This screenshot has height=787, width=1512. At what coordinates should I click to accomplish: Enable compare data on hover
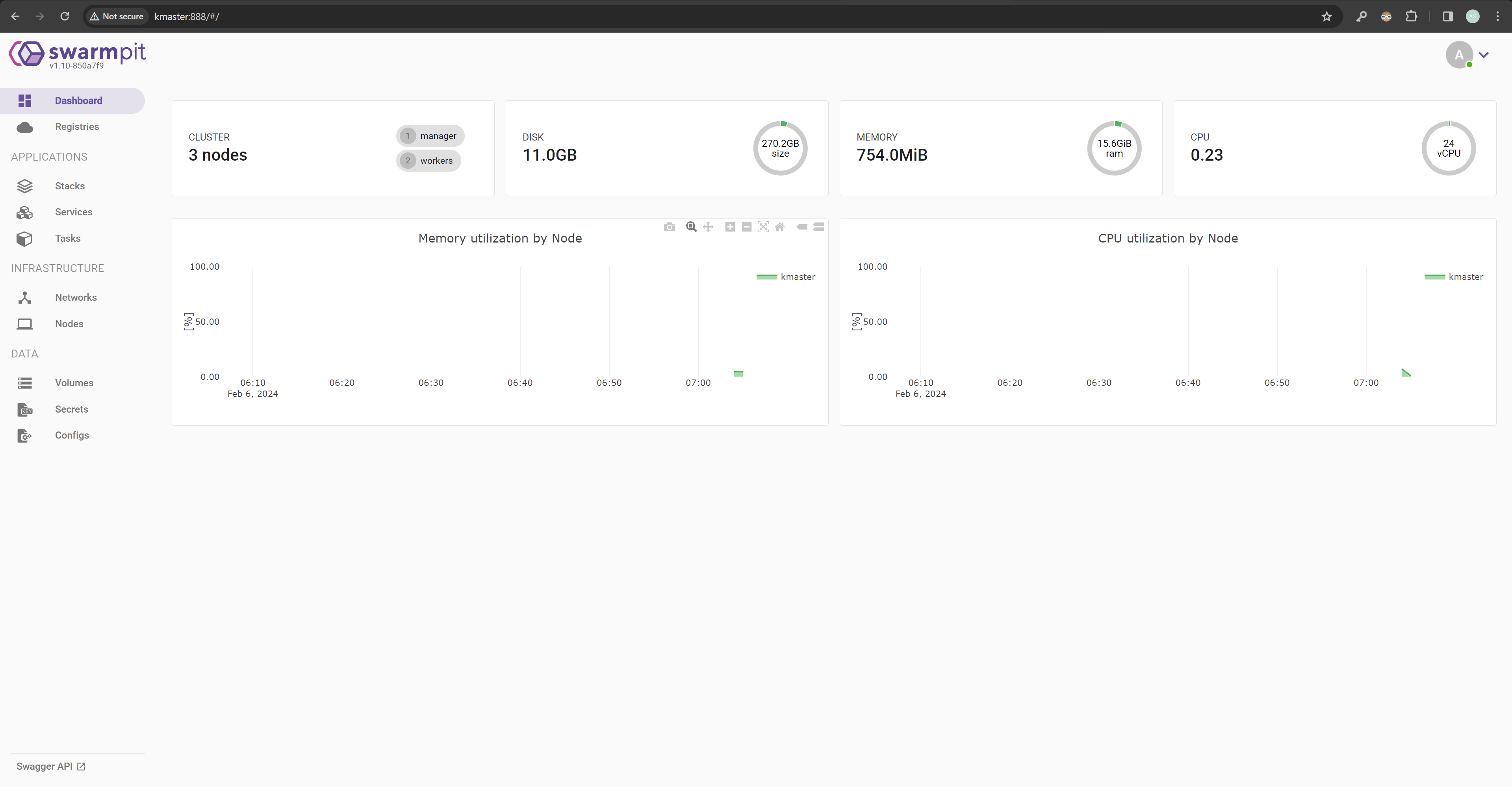818,227
